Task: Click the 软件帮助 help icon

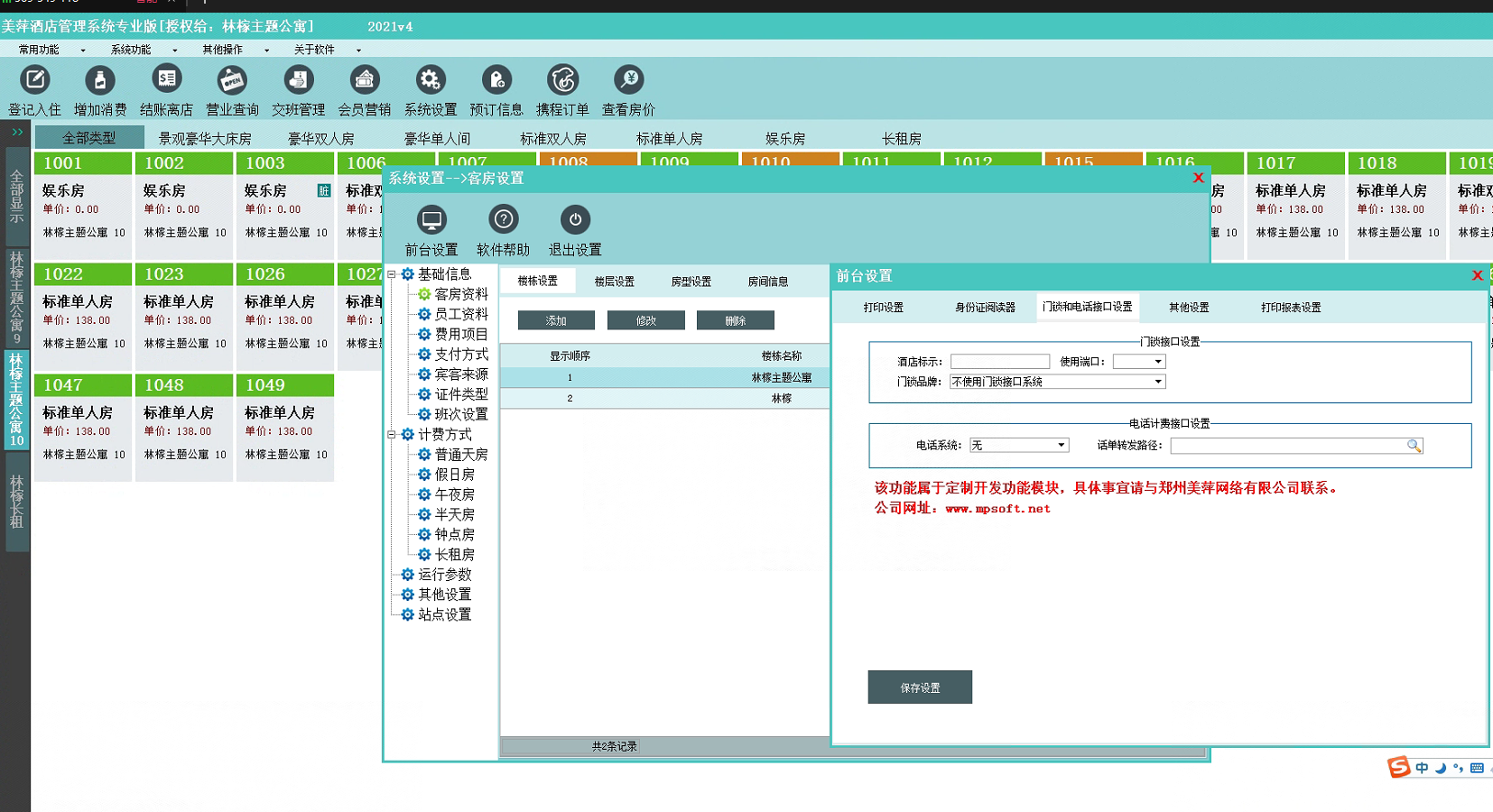Action: [x=503, y=220]
